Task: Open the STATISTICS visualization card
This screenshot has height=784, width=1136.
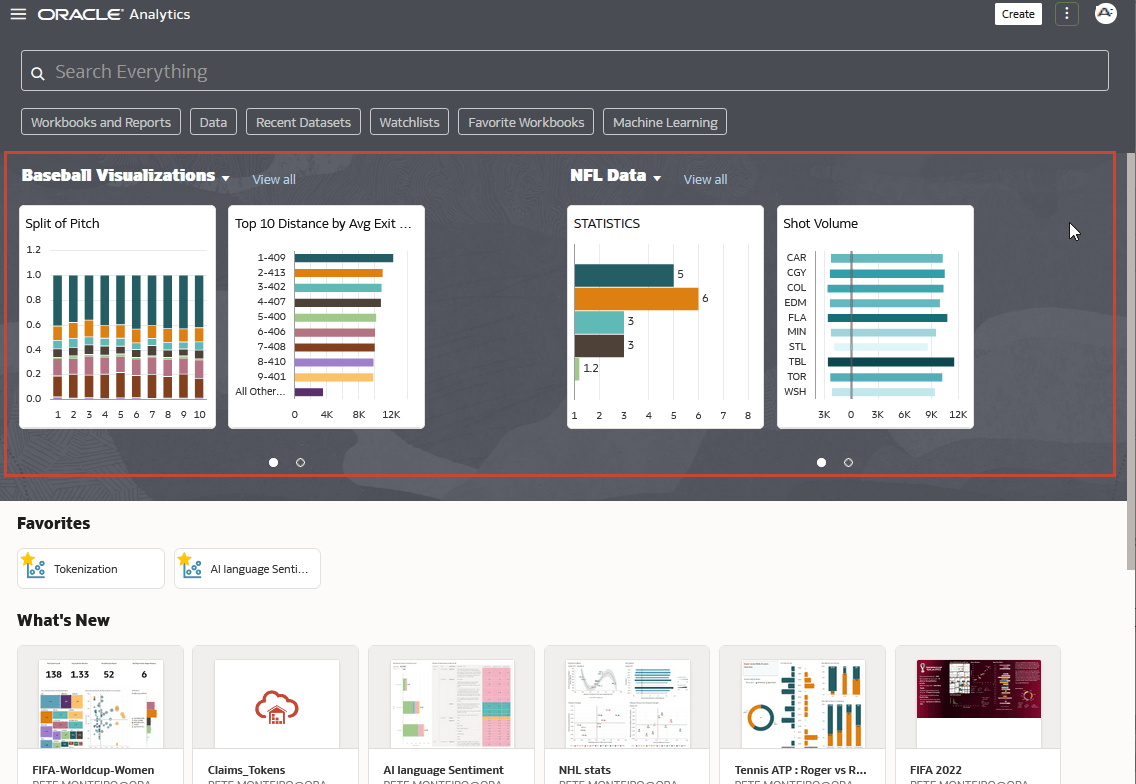Action: click(665, 317)
